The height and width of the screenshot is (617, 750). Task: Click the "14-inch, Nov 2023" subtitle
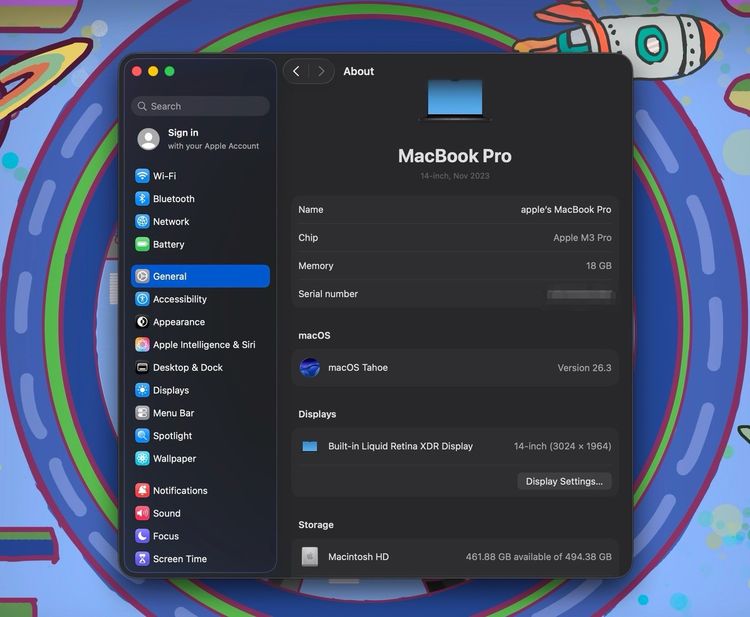point(455,176)
